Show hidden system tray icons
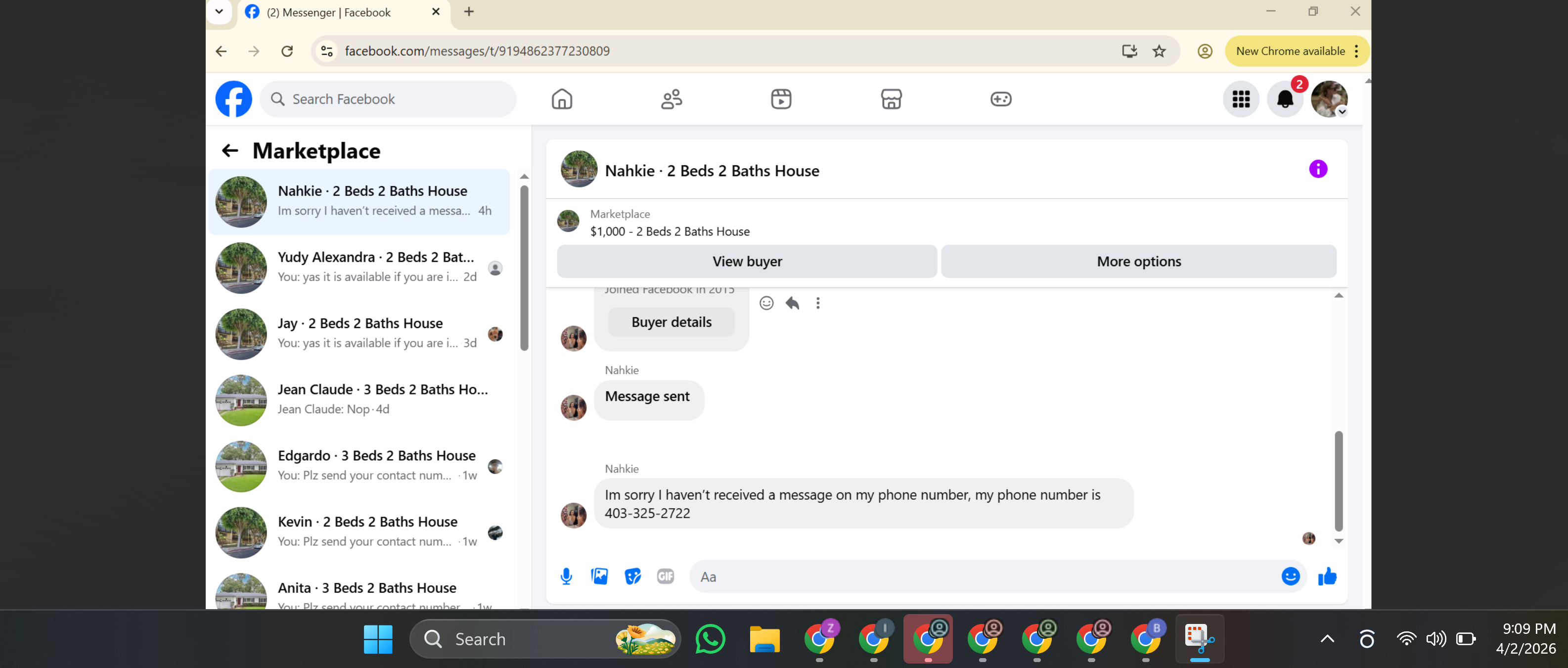This screenshot has height=668, width=1568. (1327, 639)
